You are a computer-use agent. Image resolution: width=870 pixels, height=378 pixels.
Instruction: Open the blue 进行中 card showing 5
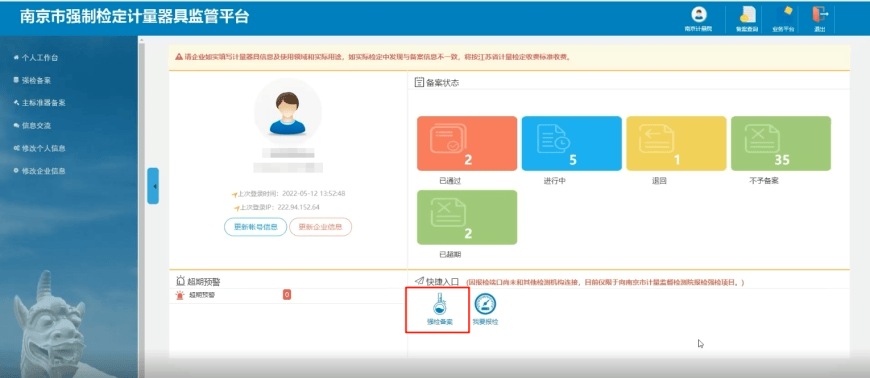click(571, 143)
